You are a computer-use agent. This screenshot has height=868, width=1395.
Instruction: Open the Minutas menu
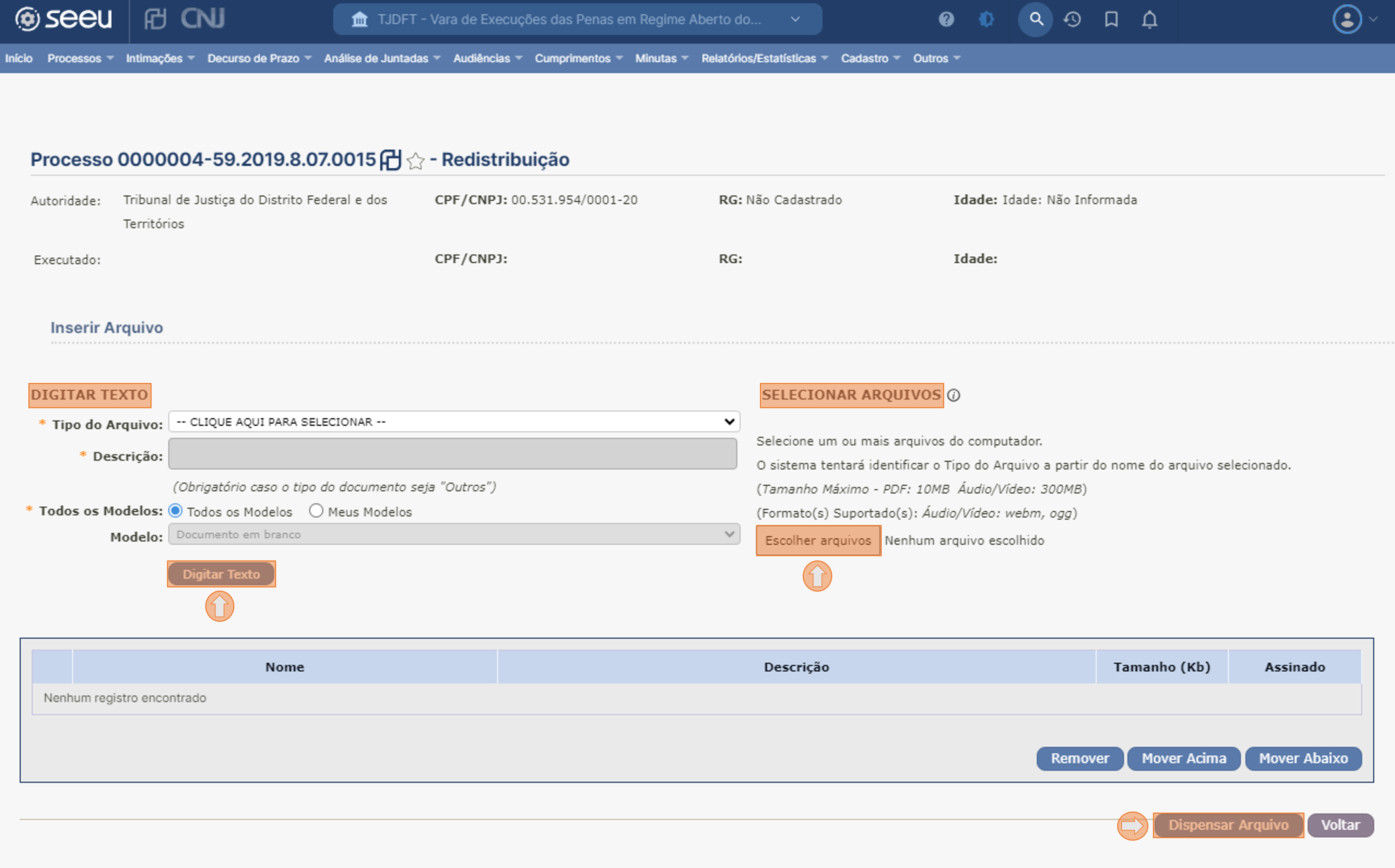[662, 59]
